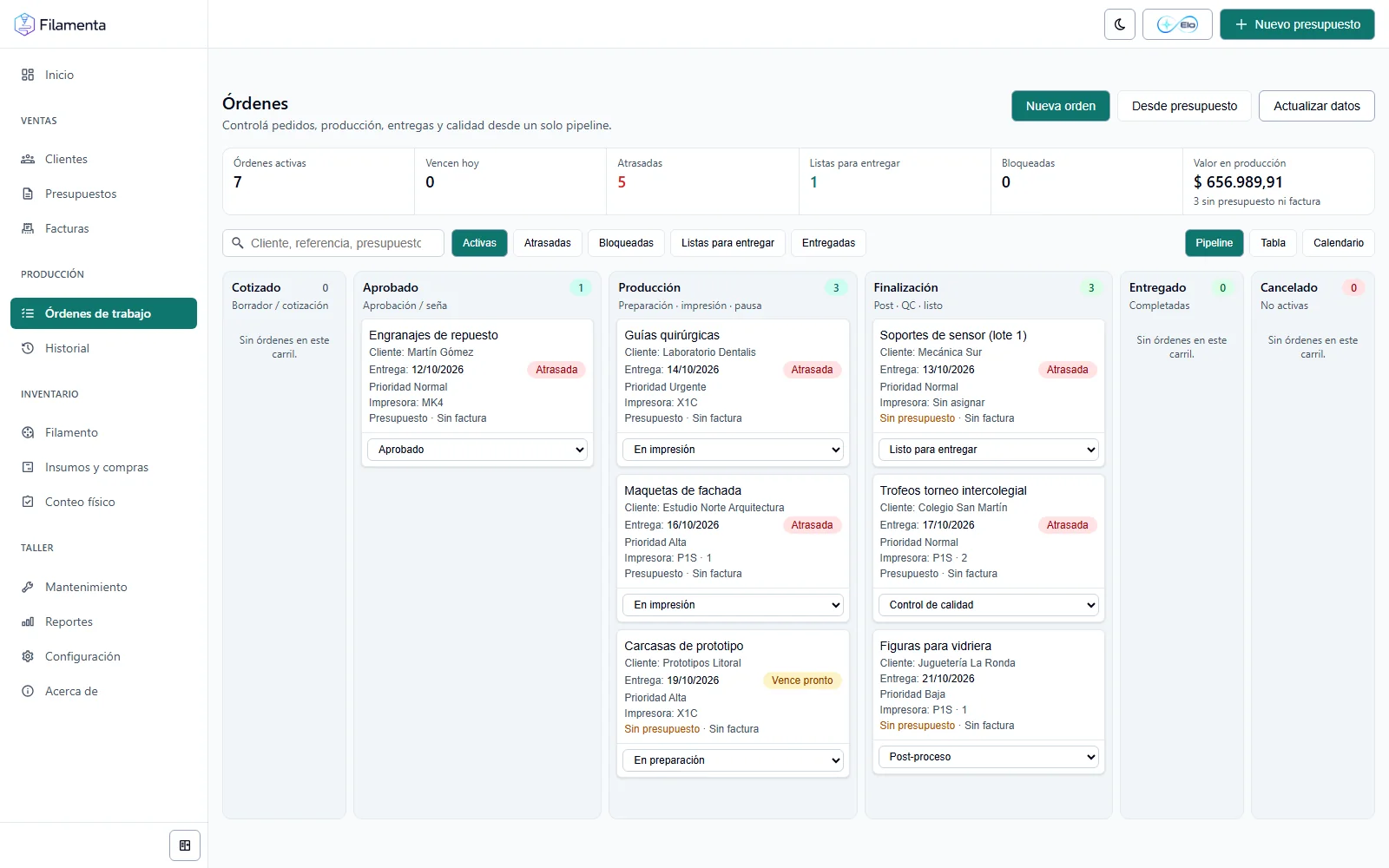
Task: Click the Filamento spool icon
Action: click(28, 432)
